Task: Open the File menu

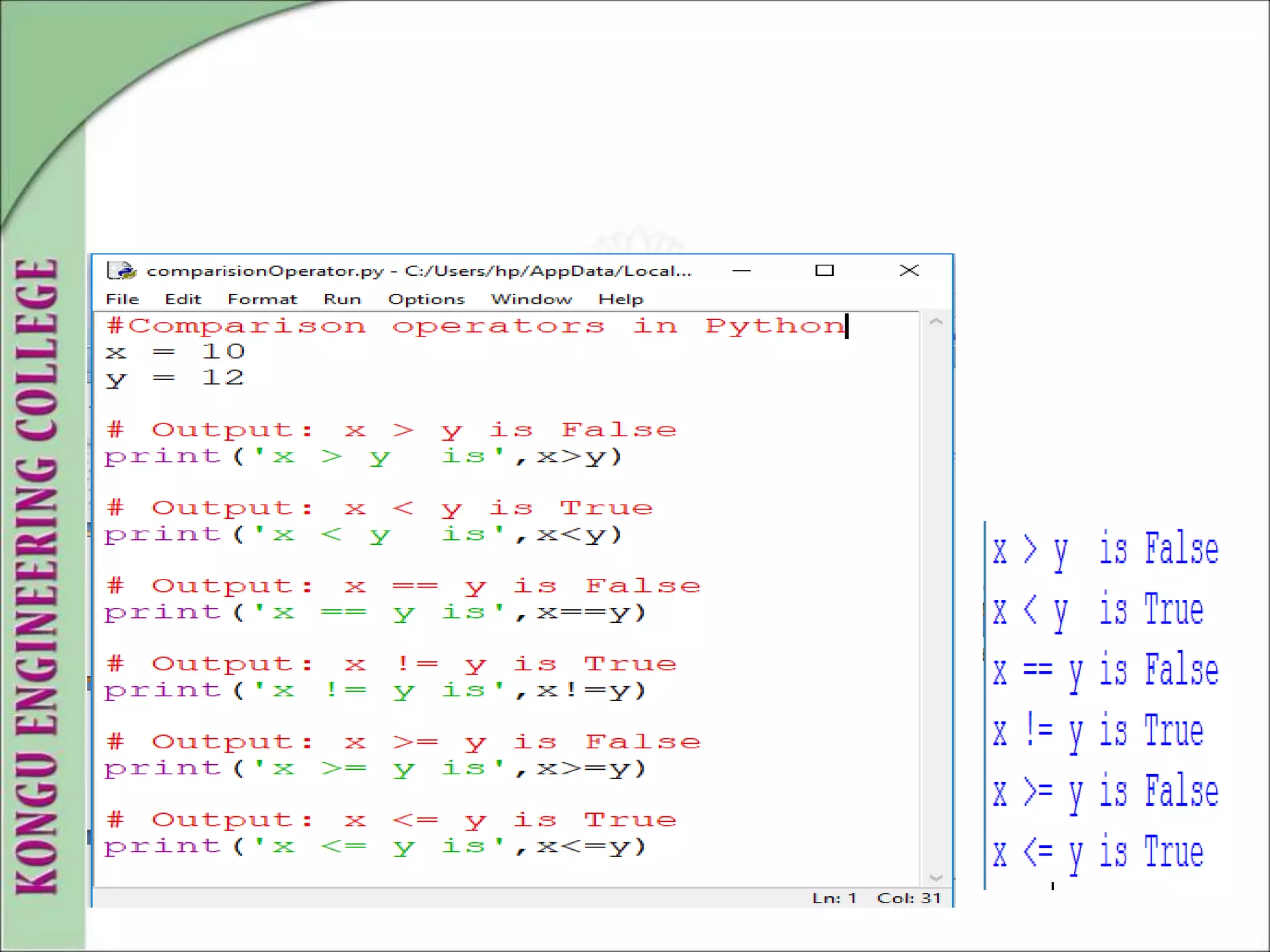Action: click(122, 299)
